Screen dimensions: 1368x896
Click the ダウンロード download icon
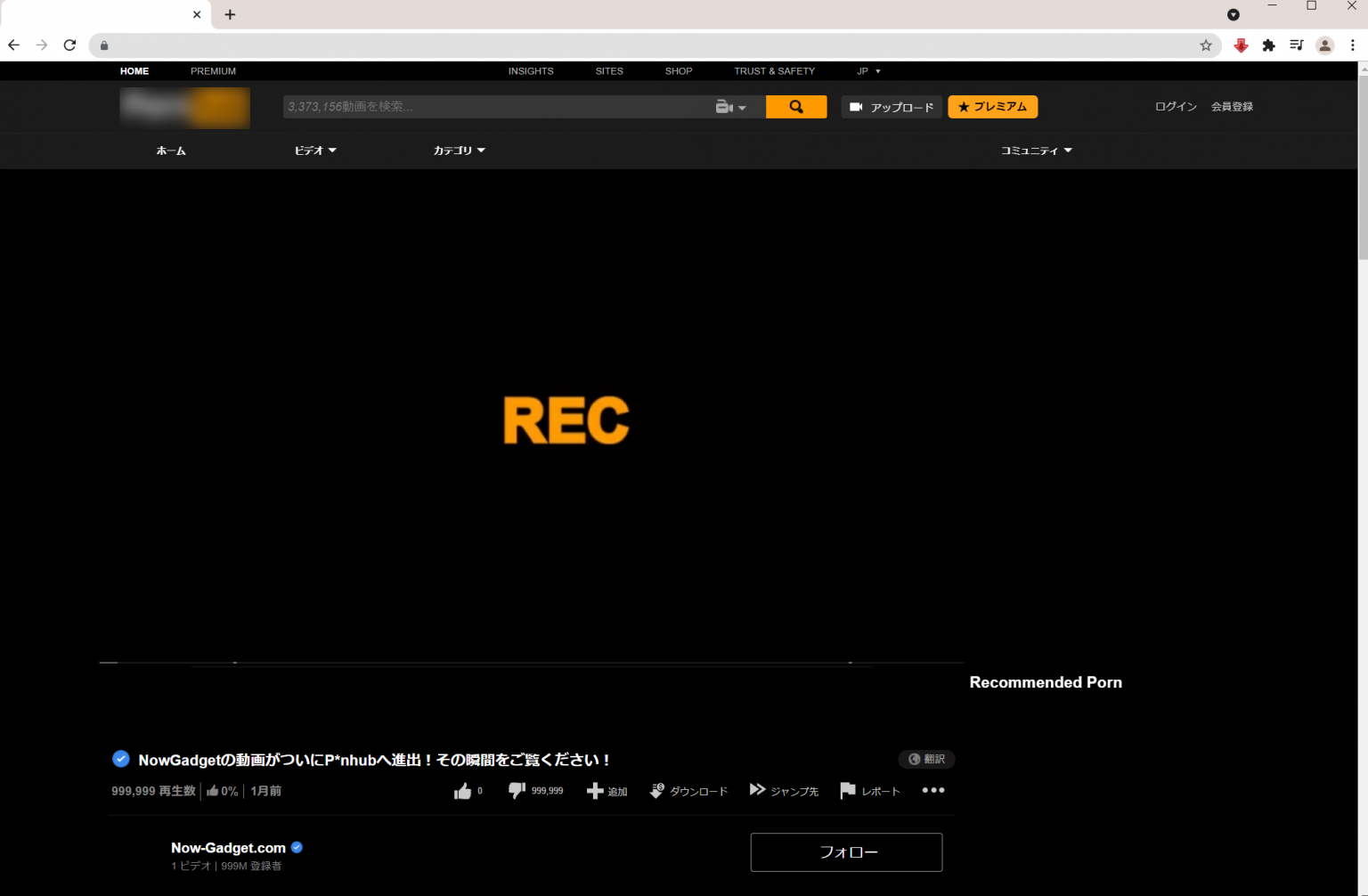pyautogui.click(x=657, y=791)
